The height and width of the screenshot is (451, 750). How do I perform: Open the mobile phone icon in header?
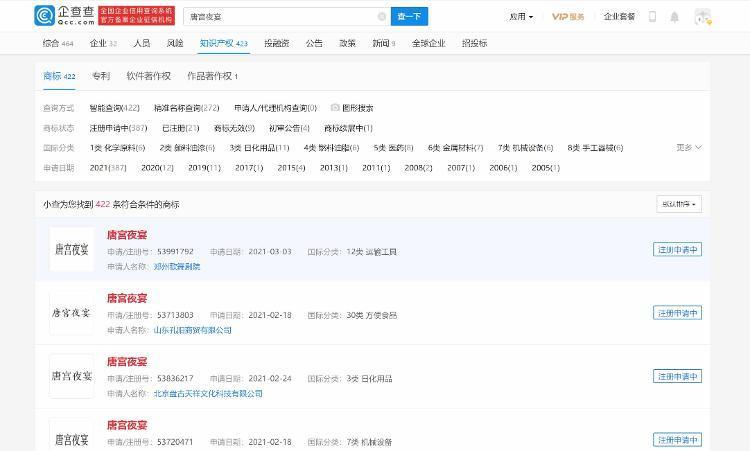(653, 17)
